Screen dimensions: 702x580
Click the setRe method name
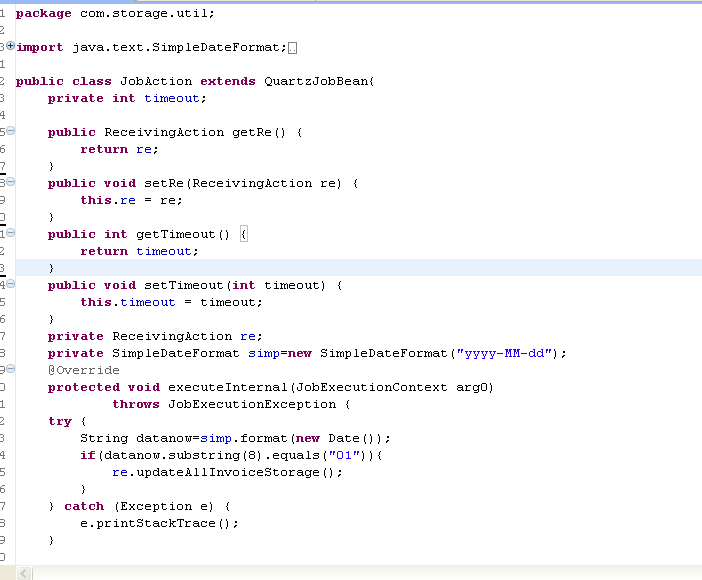164,184
